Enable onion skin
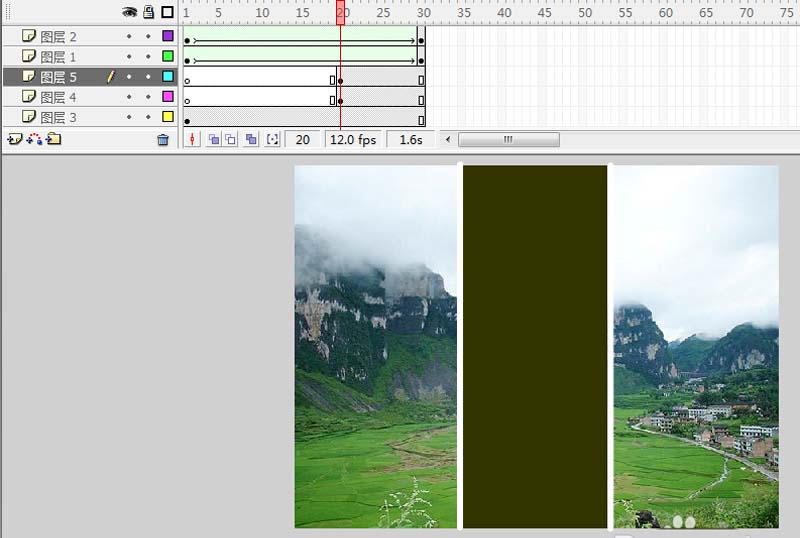This screenshot has height=538, width=800. pos(214,139)
